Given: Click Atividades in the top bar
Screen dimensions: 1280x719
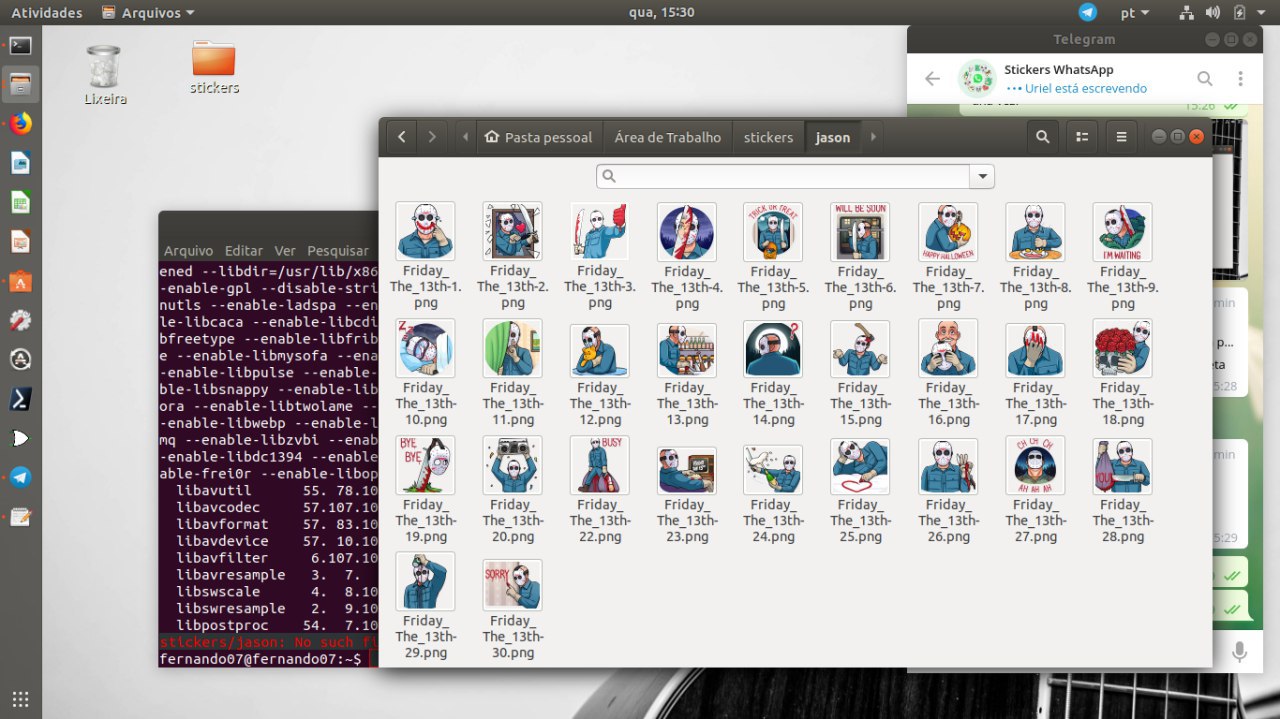Looking at the screenshot, I should tap(46, 13).
